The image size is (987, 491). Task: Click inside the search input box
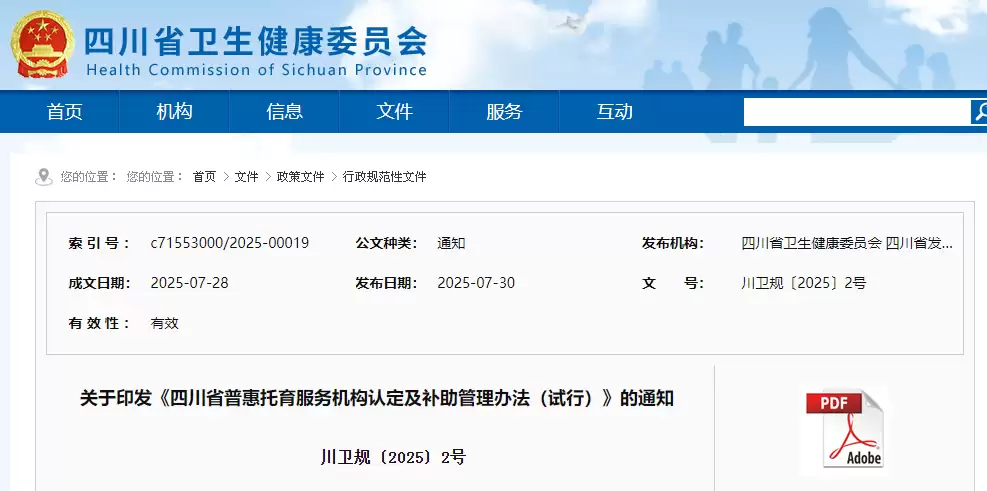pyautogui.click(x=857, y=112)
